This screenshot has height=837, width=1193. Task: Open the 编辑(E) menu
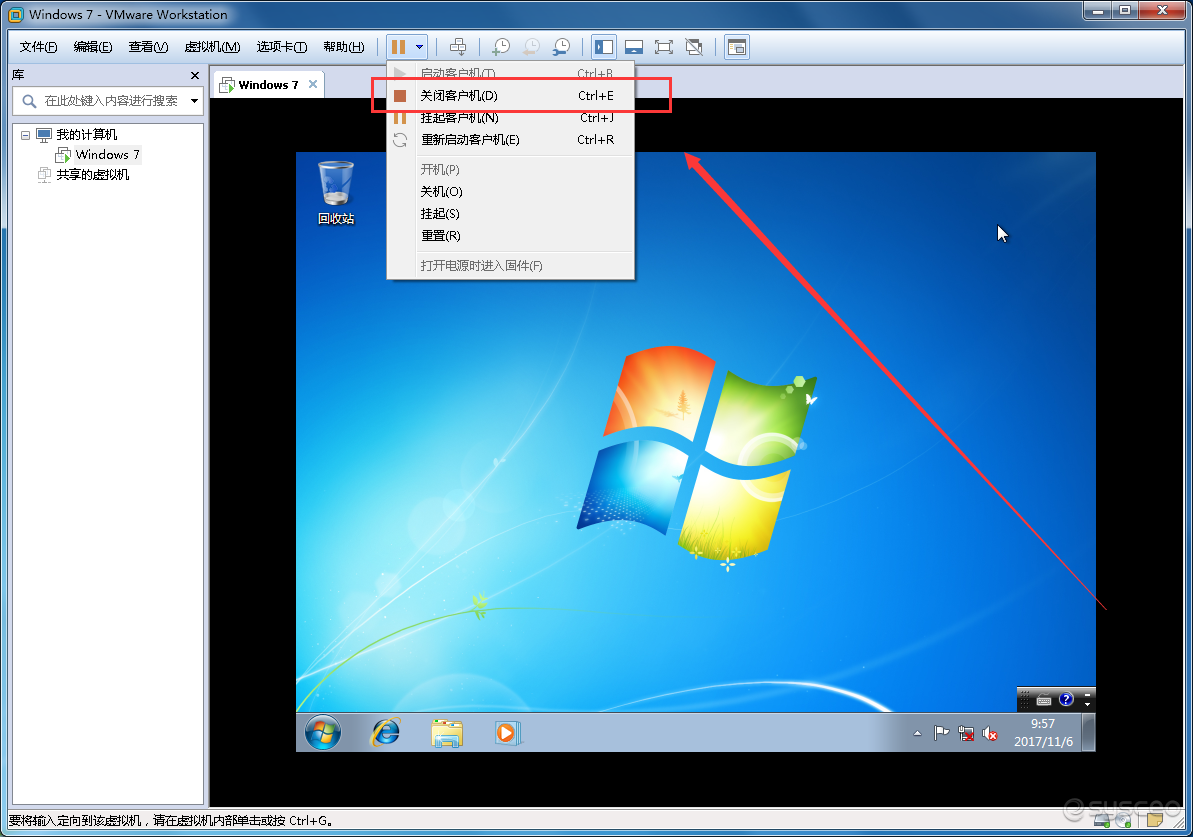click(93, 47)
